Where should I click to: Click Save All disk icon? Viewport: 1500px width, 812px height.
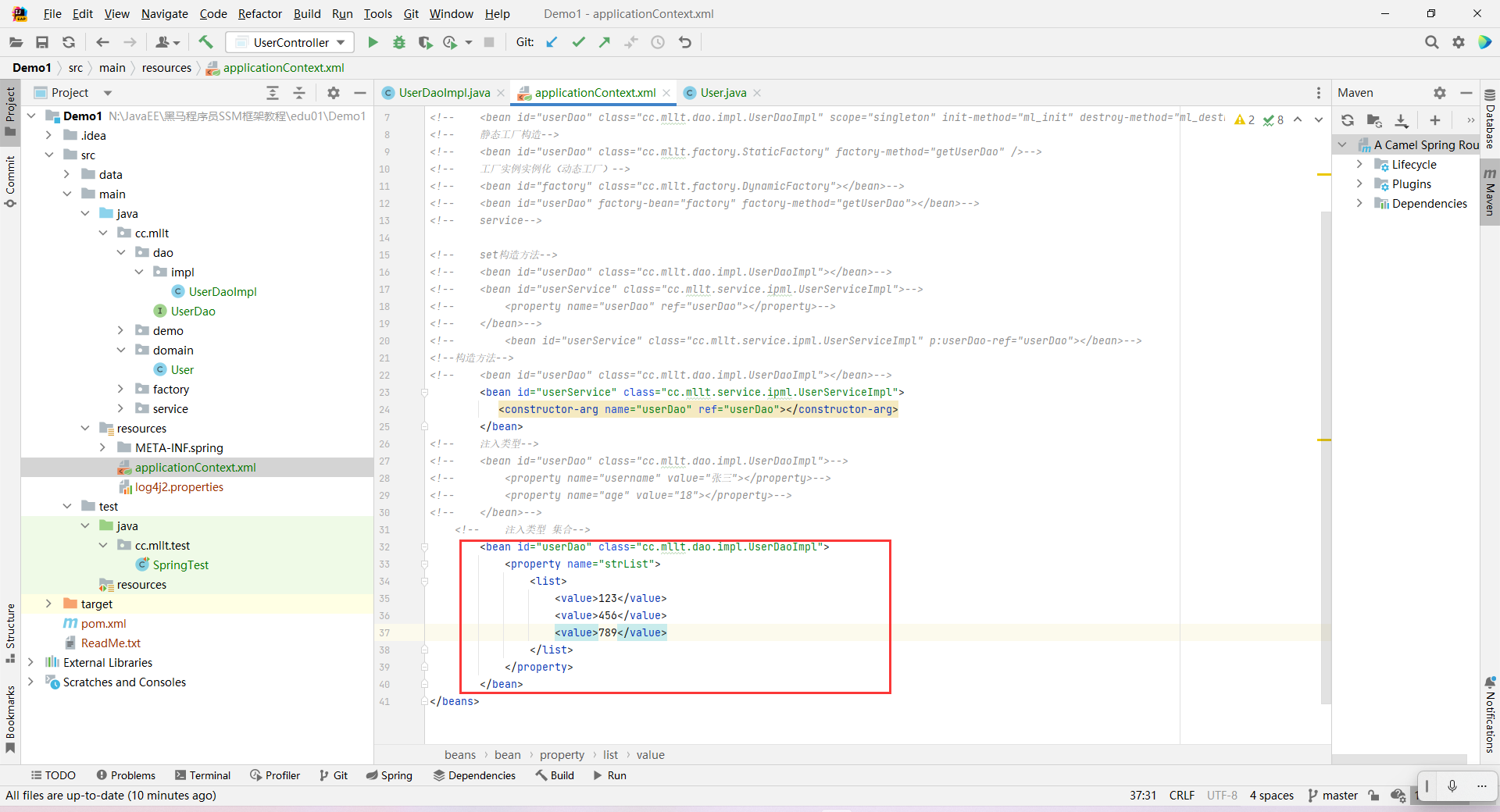pos(42,42)
